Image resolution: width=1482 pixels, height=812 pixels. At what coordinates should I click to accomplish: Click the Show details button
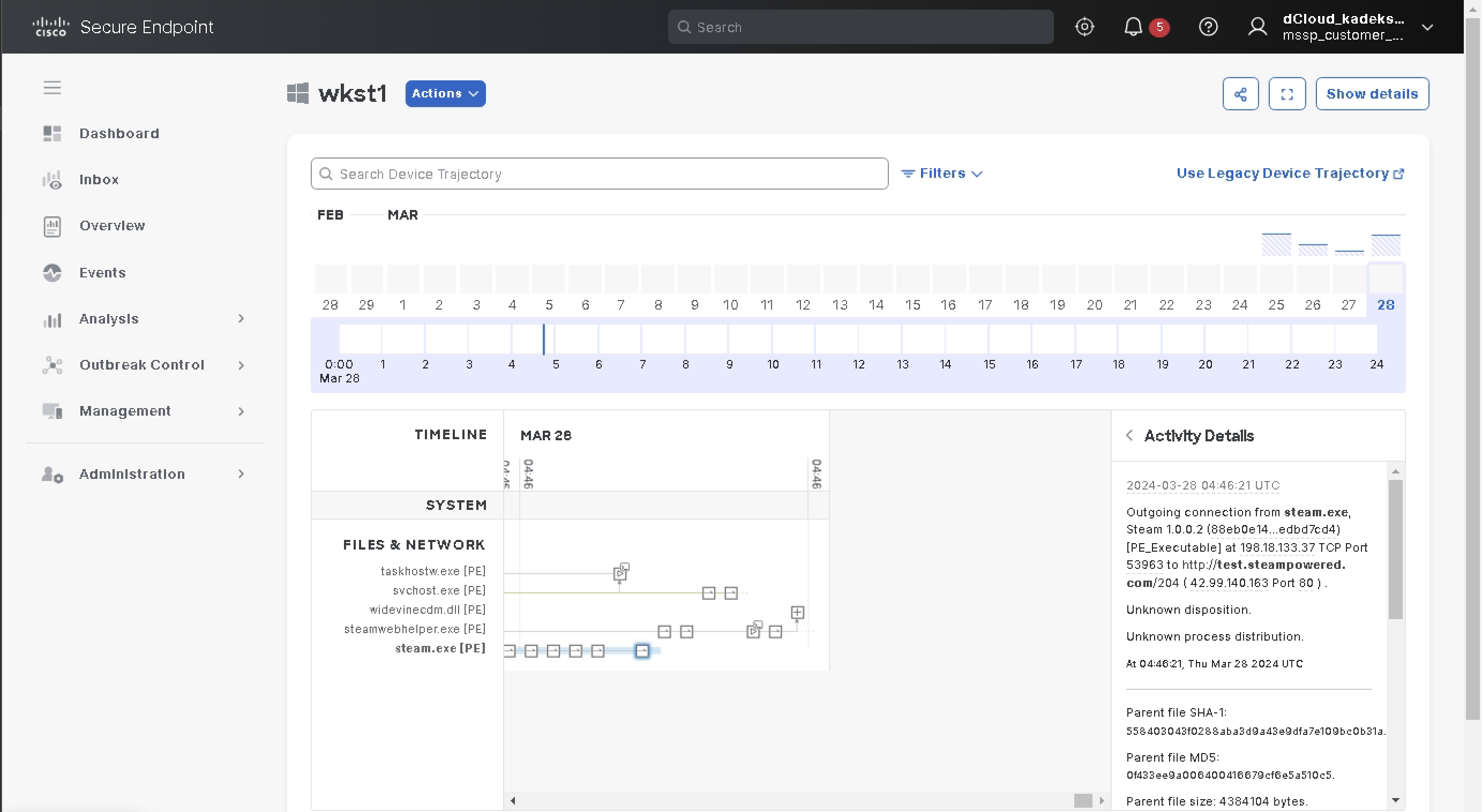click(1372, 94)
